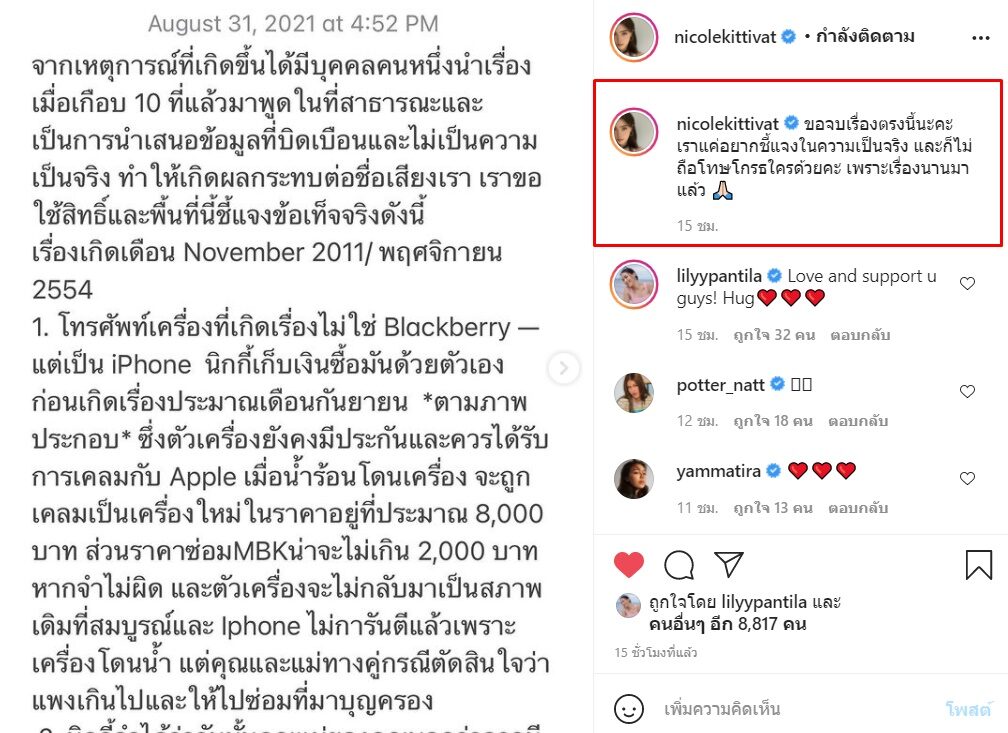1008x733 pixels.
Task: Open nicolekittivat profile from header username
Action: click(x=725, y=37)
